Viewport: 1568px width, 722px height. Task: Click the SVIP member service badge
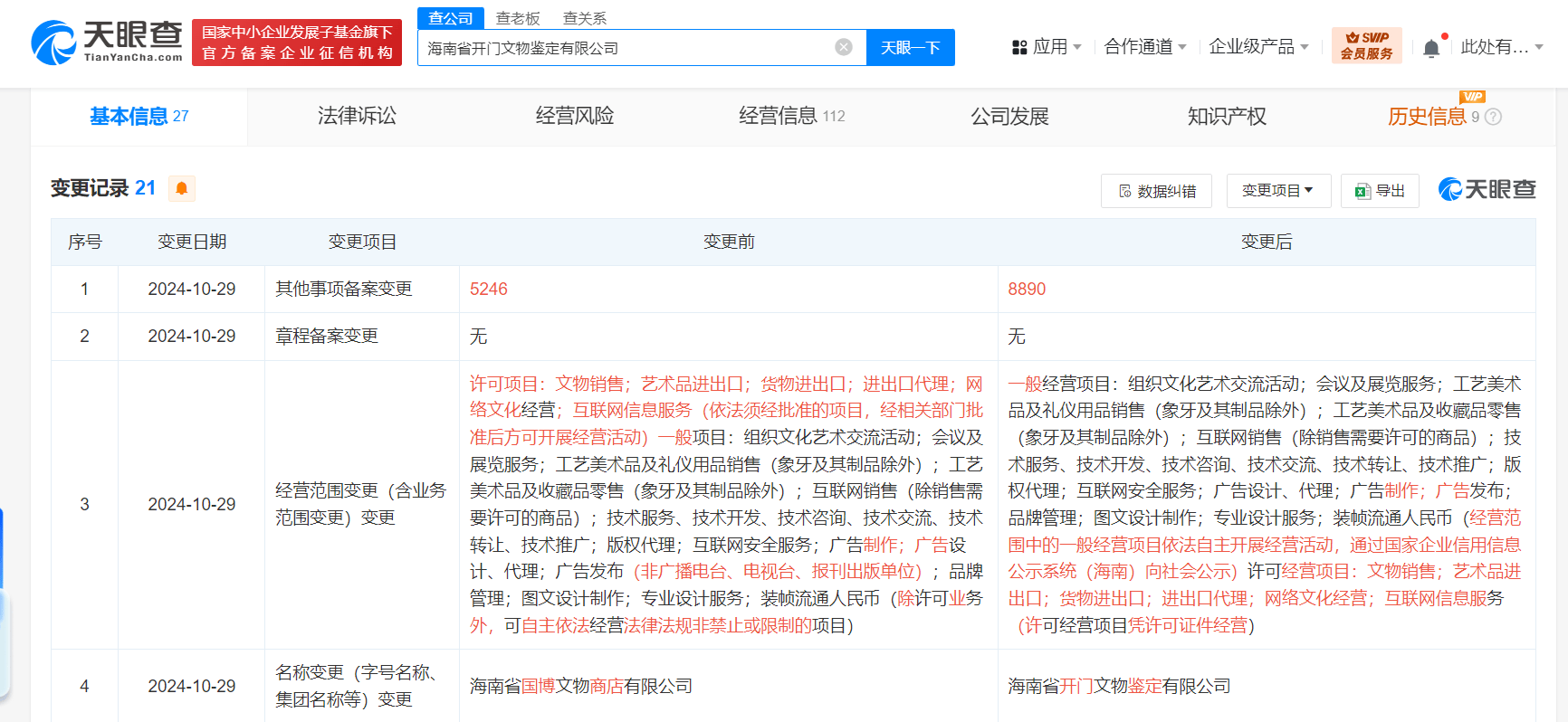tap(1366, 45)
